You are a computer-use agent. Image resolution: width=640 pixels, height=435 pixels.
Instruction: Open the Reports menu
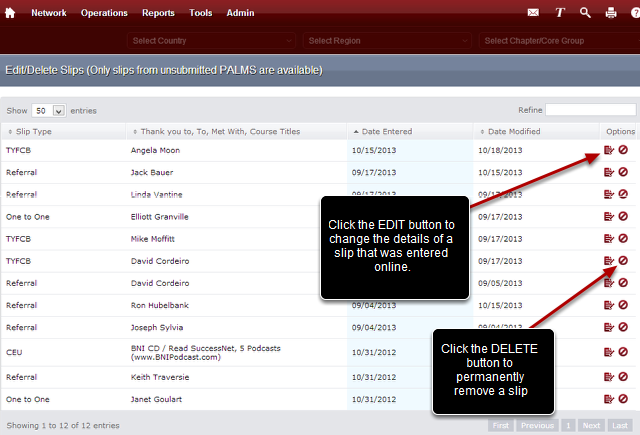point(158,13)
